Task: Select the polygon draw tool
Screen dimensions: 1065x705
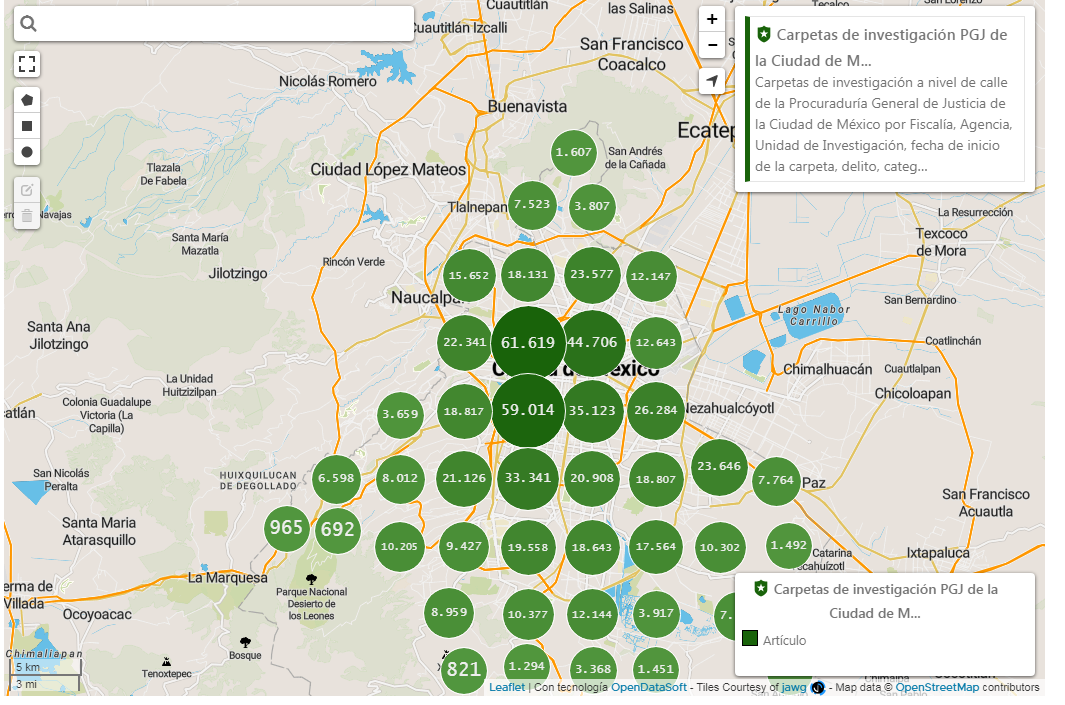Action: (x=27, y=101)
